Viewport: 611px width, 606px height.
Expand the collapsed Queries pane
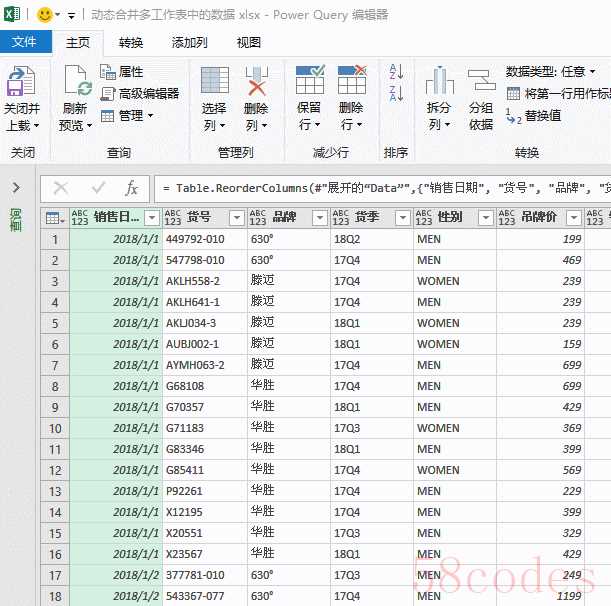(16, 187)
